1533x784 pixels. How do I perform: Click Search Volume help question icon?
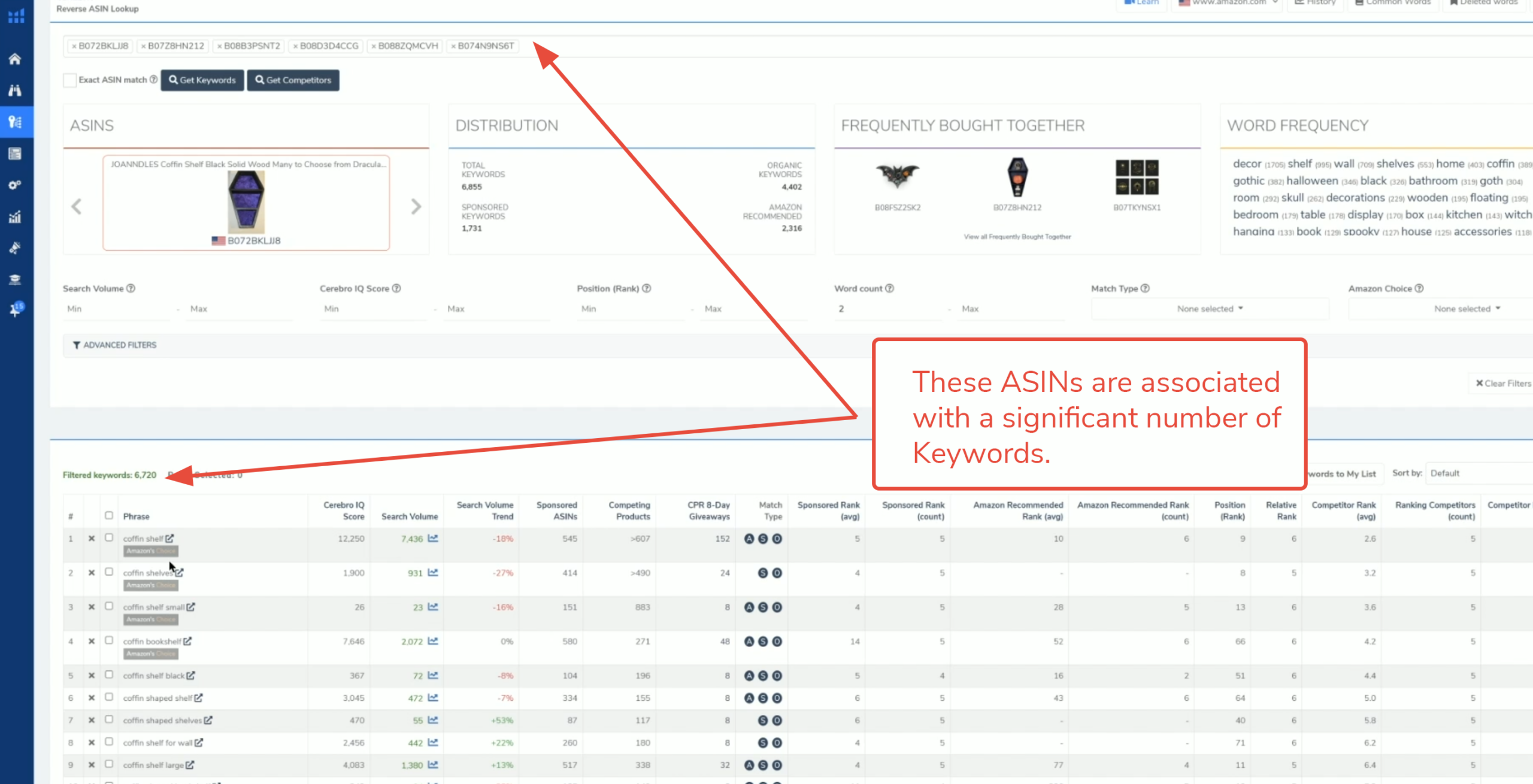tap(131, 288)
